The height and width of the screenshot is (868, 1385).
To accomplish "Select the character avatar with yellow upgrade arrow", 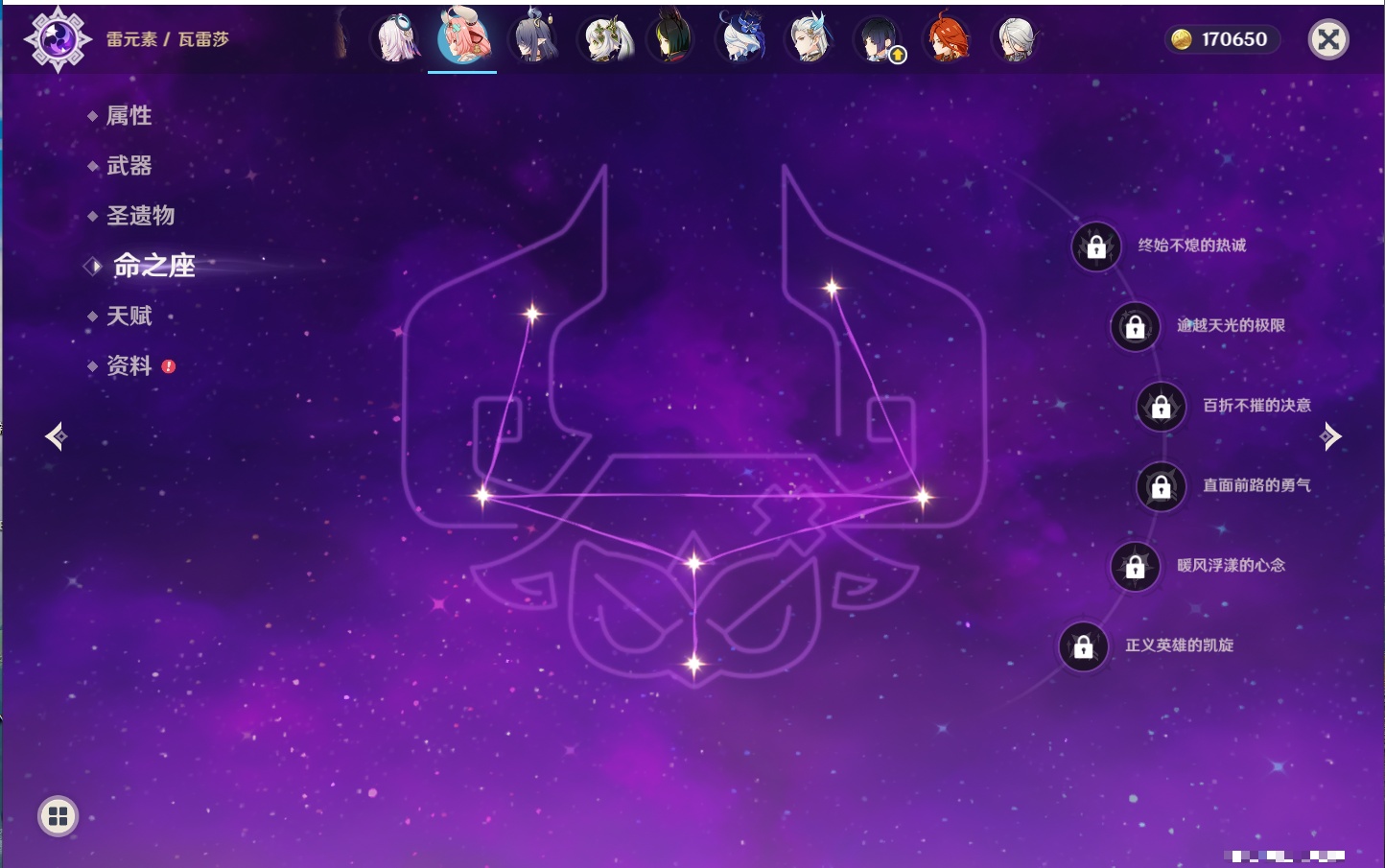I will 879,39.
